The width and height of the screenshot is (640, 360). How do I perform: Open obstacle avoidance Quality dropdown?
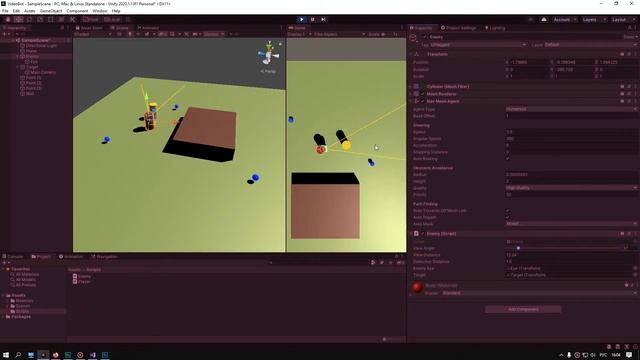pos(571,188)
